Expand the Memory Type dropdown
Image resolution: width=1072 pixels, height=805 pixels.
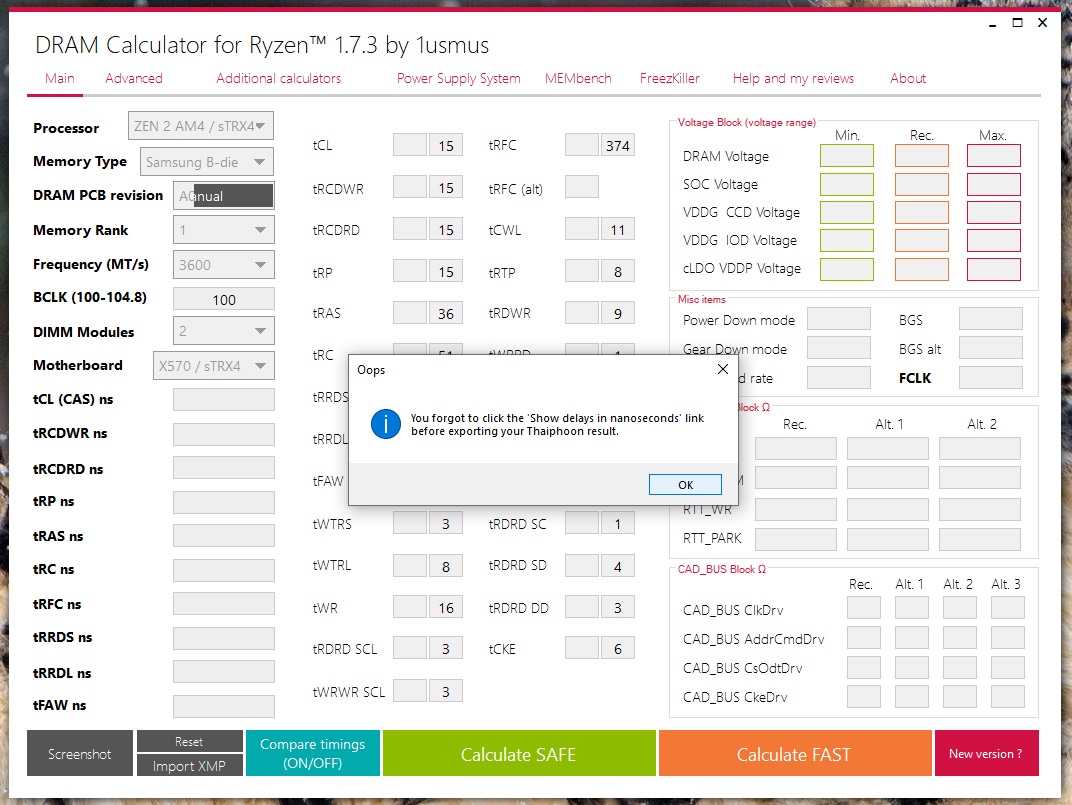click(x=206, y=162)
